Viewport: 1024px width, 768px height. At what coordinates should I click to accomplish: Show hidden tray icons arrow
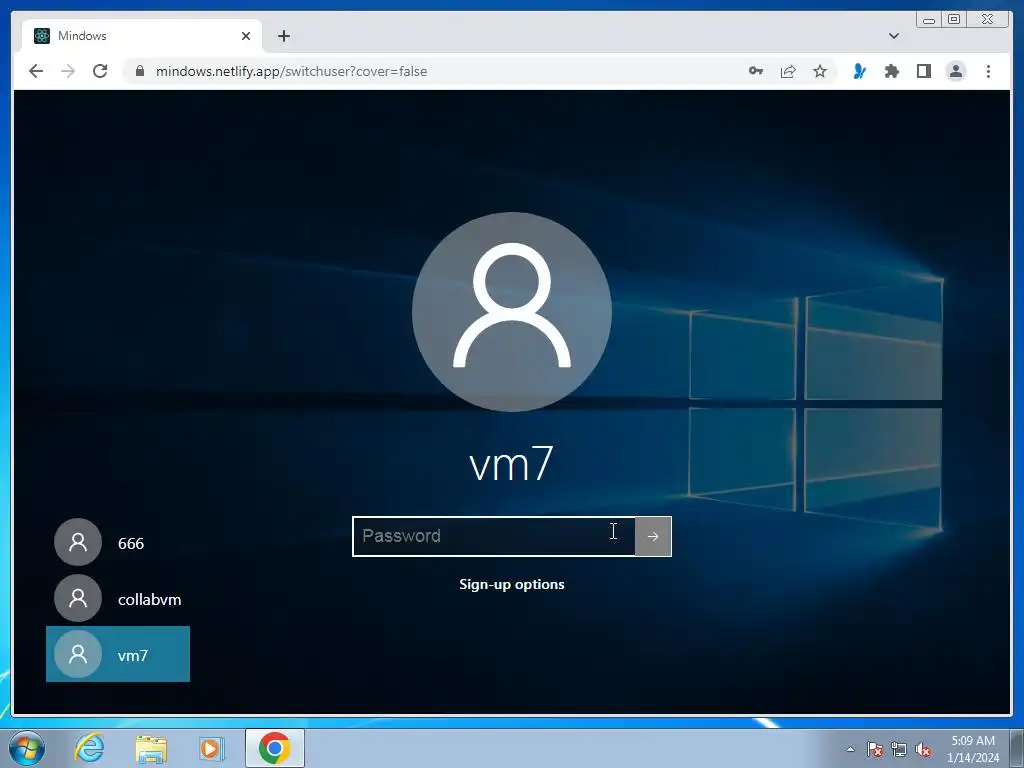(x=850, y=749)
